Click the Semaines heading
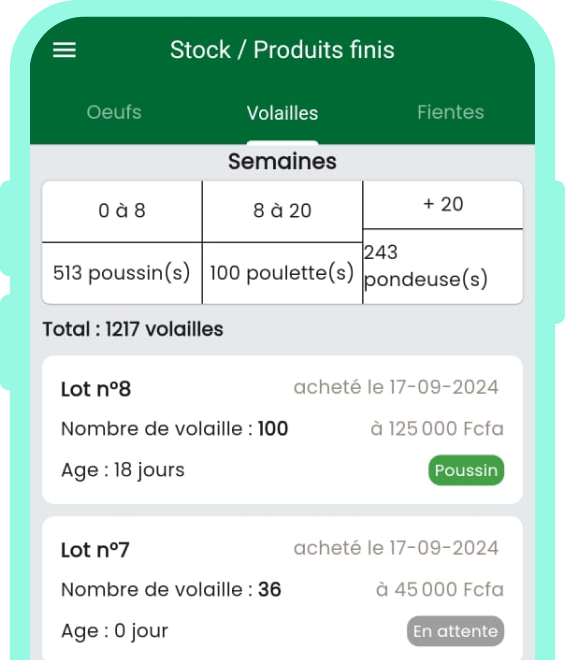 tap(282, 162)
